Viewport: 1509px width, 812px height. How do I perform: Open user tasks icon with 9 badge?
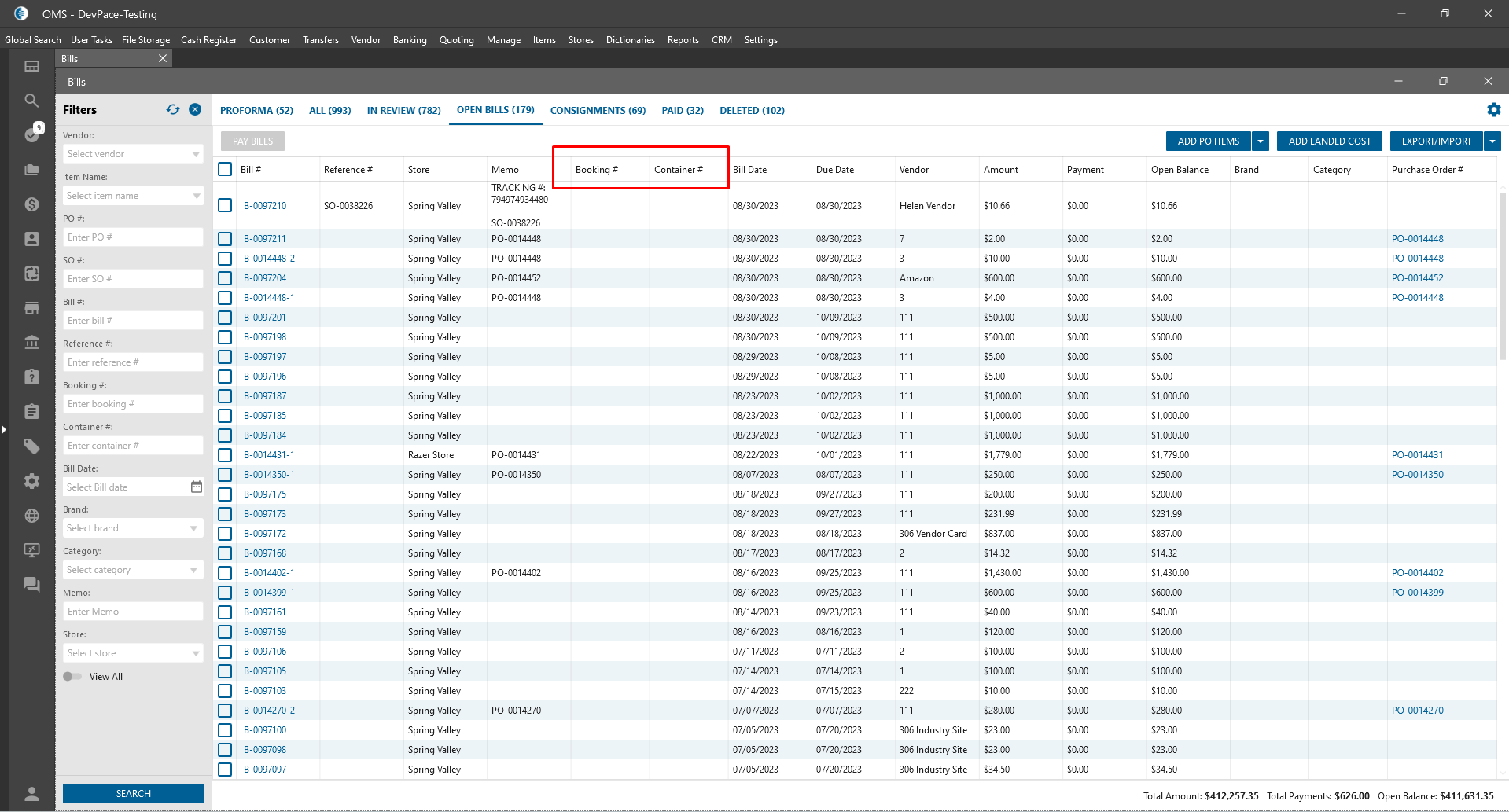[32, 134]
